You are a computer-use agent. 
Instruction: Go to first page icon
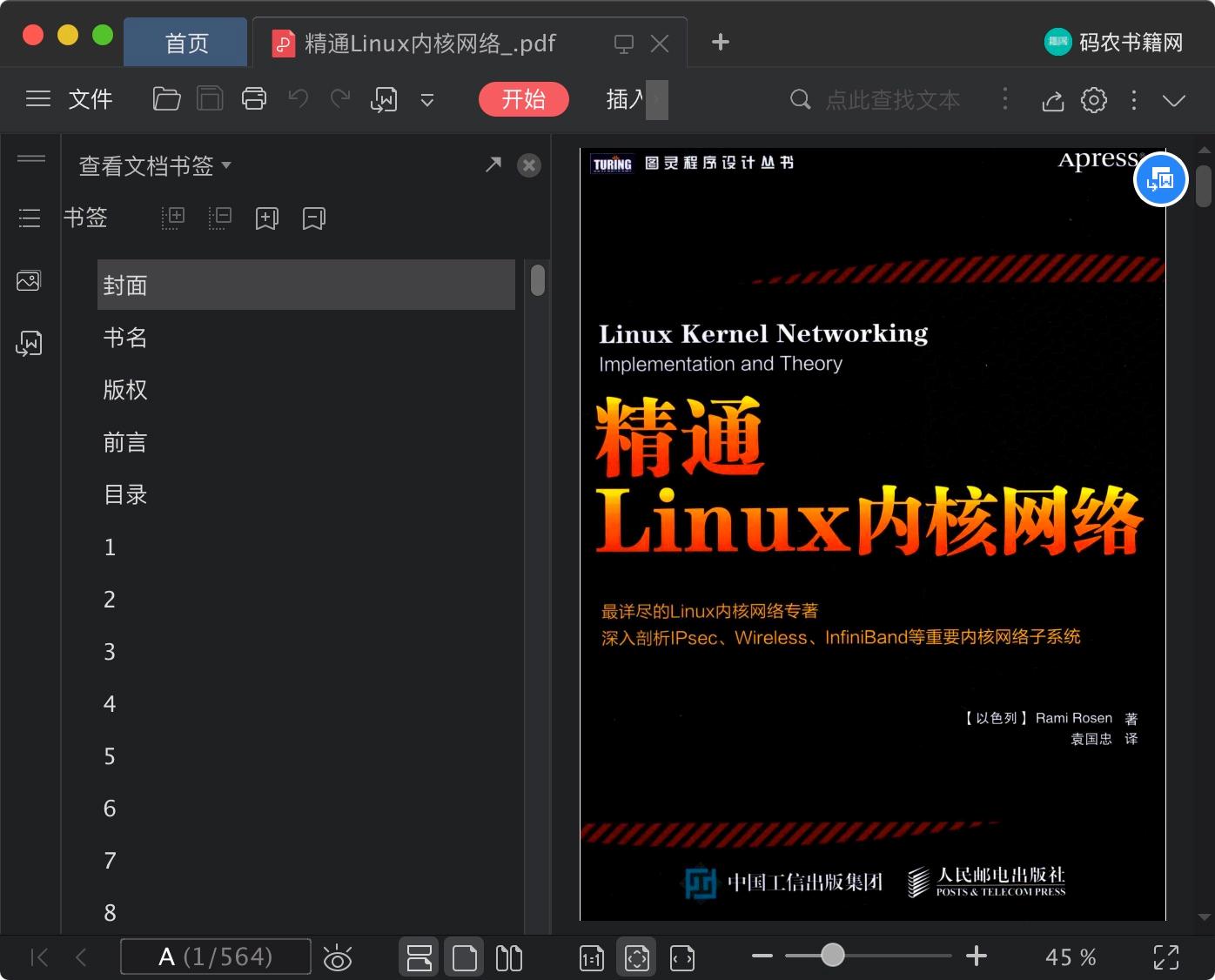point(39,957)
